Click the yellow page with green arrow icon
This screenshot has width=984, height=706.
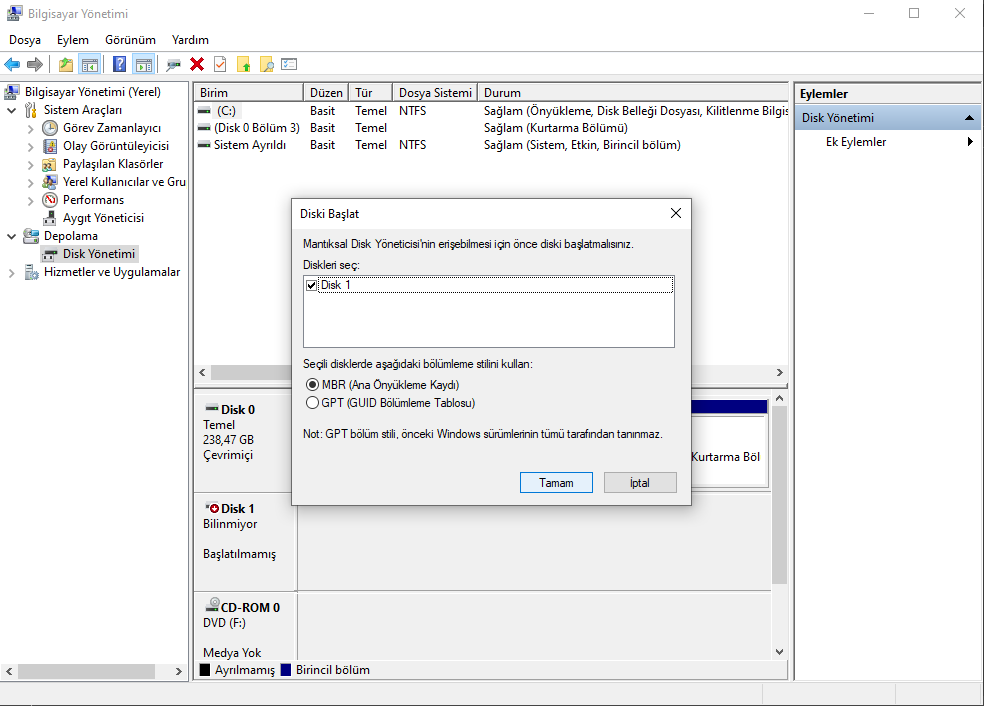[x=243, y=64]
